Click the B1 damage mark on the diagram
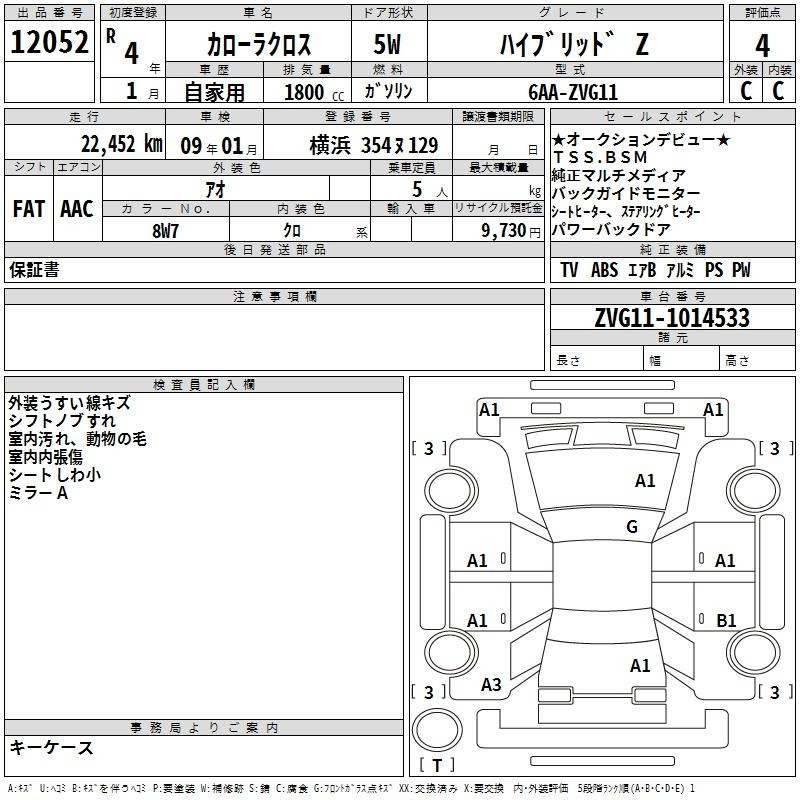This screenshot has height=800, width=800. click(x=726, y=620)
